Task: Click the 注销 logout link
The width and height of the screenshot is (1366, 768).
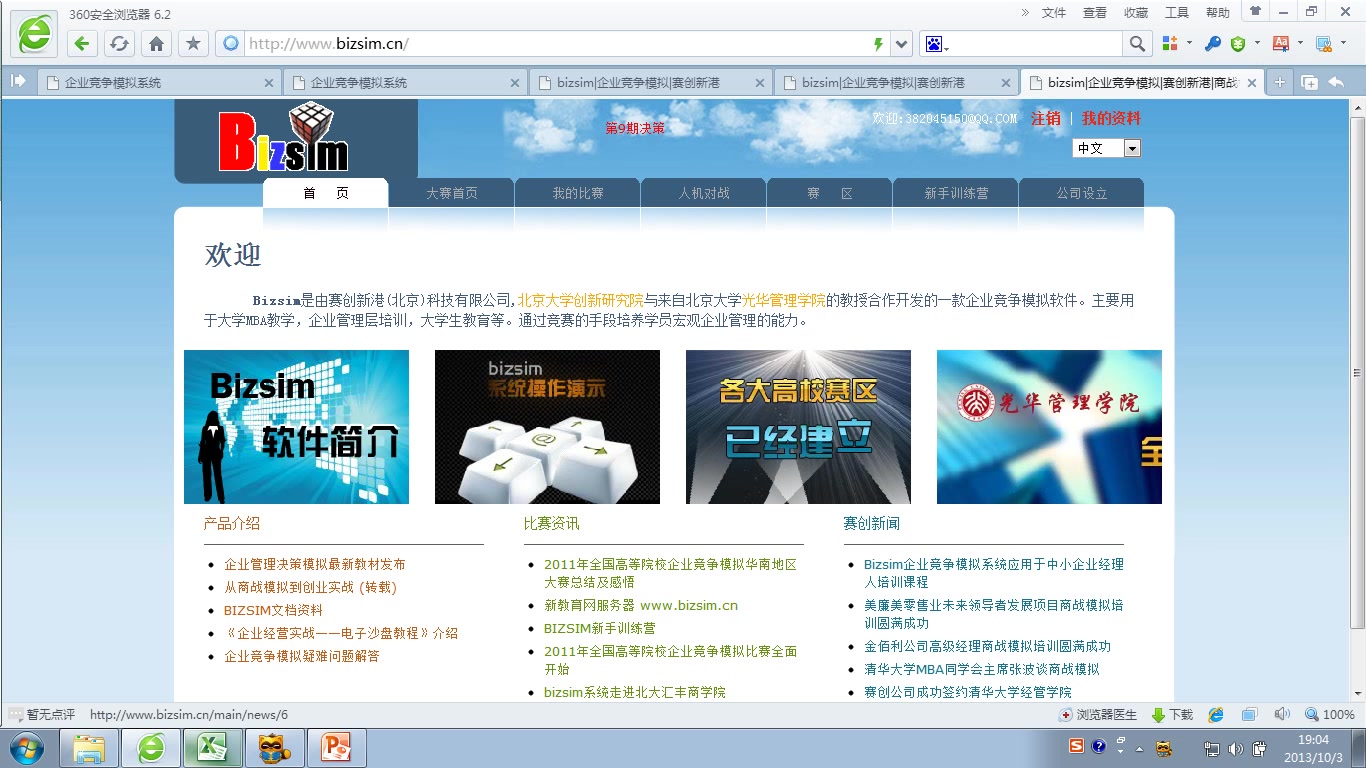Action: point(1046,118)
